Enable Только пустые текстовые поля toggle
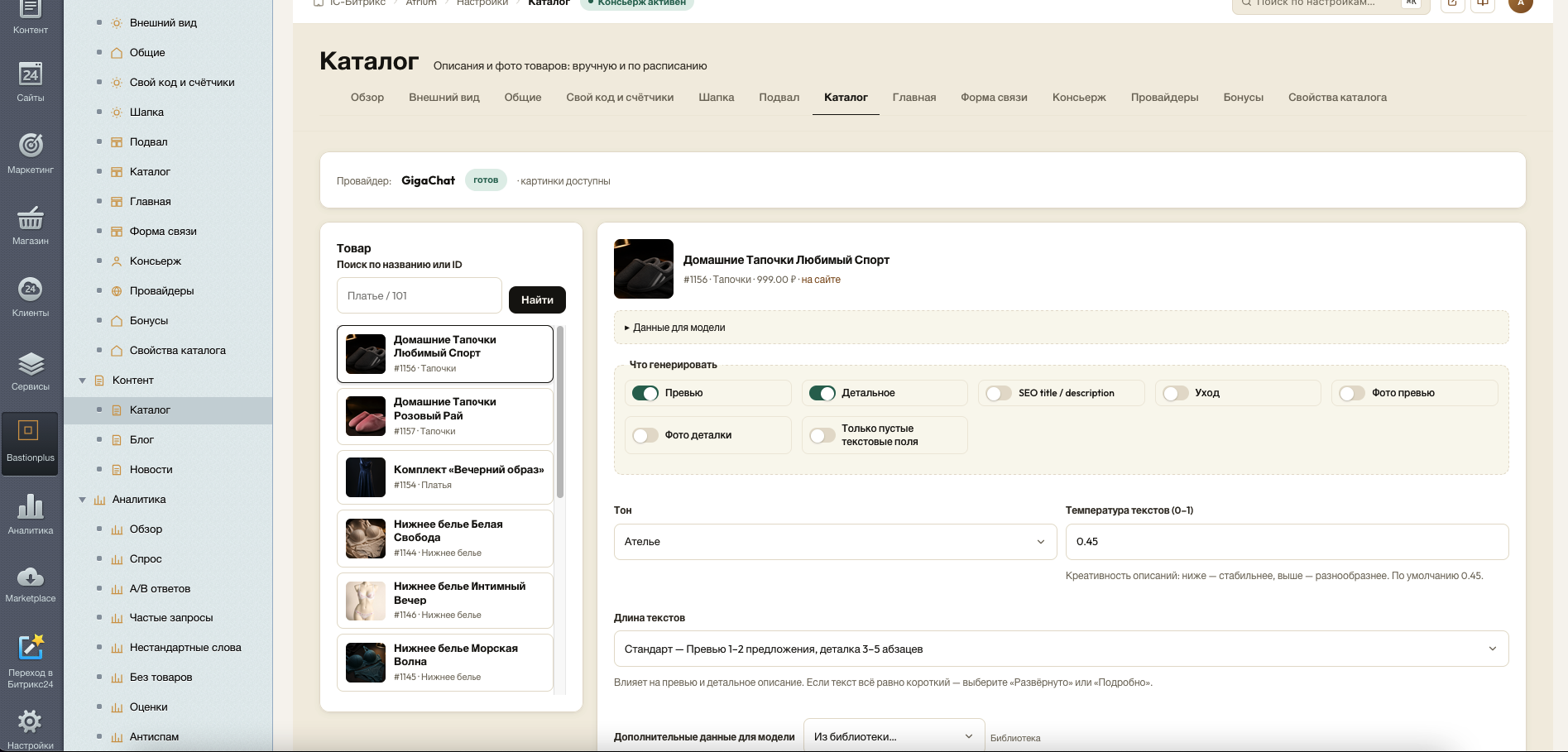 pyautogui.click(x=822, y=435)
